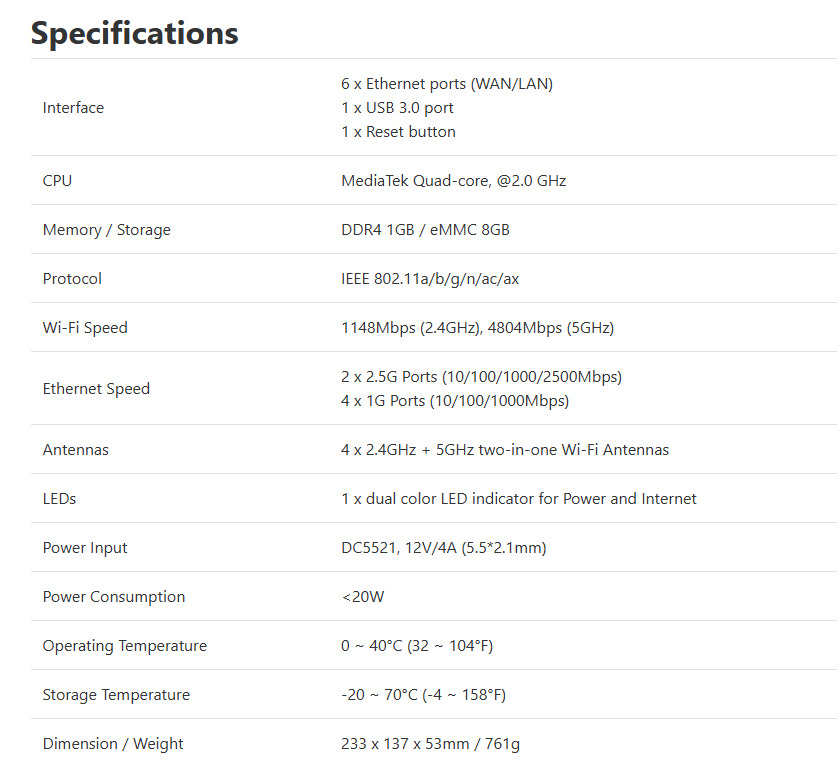Click the Operating Temperature label
The height and width of the screenshot is (764, 837).
(124, 646)
